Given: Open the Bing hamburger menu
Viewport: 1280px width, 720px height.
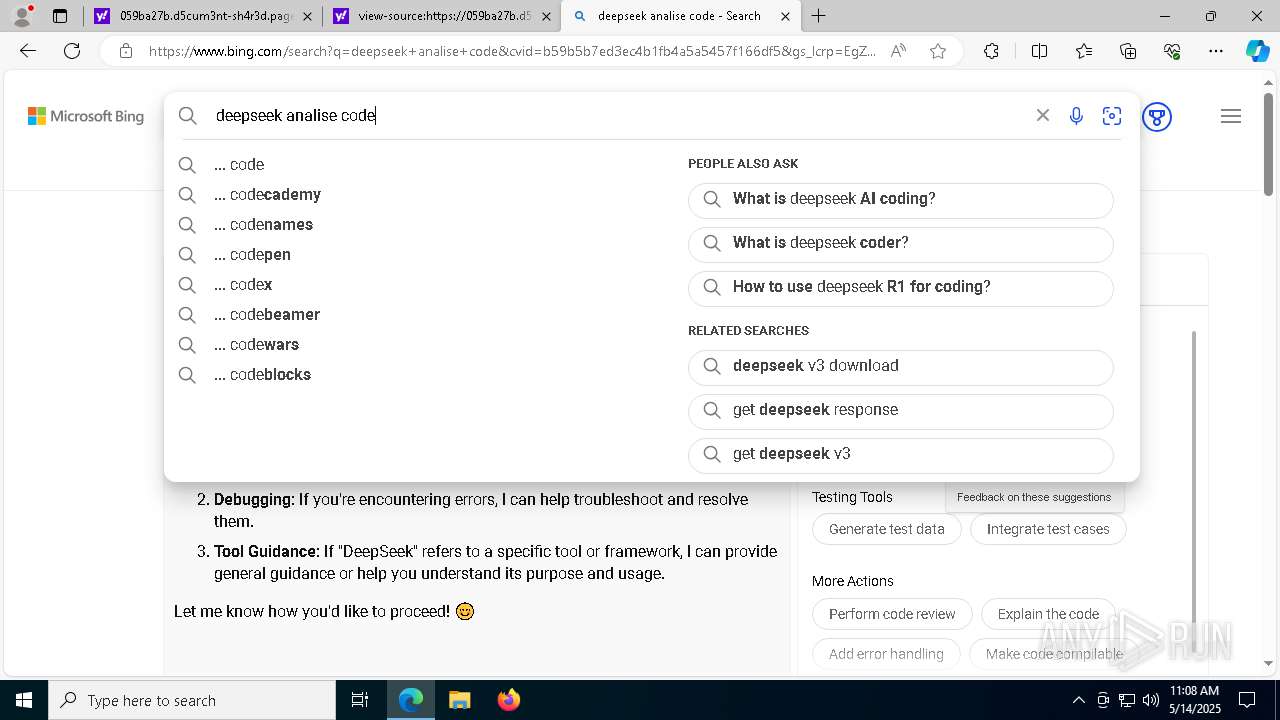Looking at the screenshot, I should tap(1231, 116).
